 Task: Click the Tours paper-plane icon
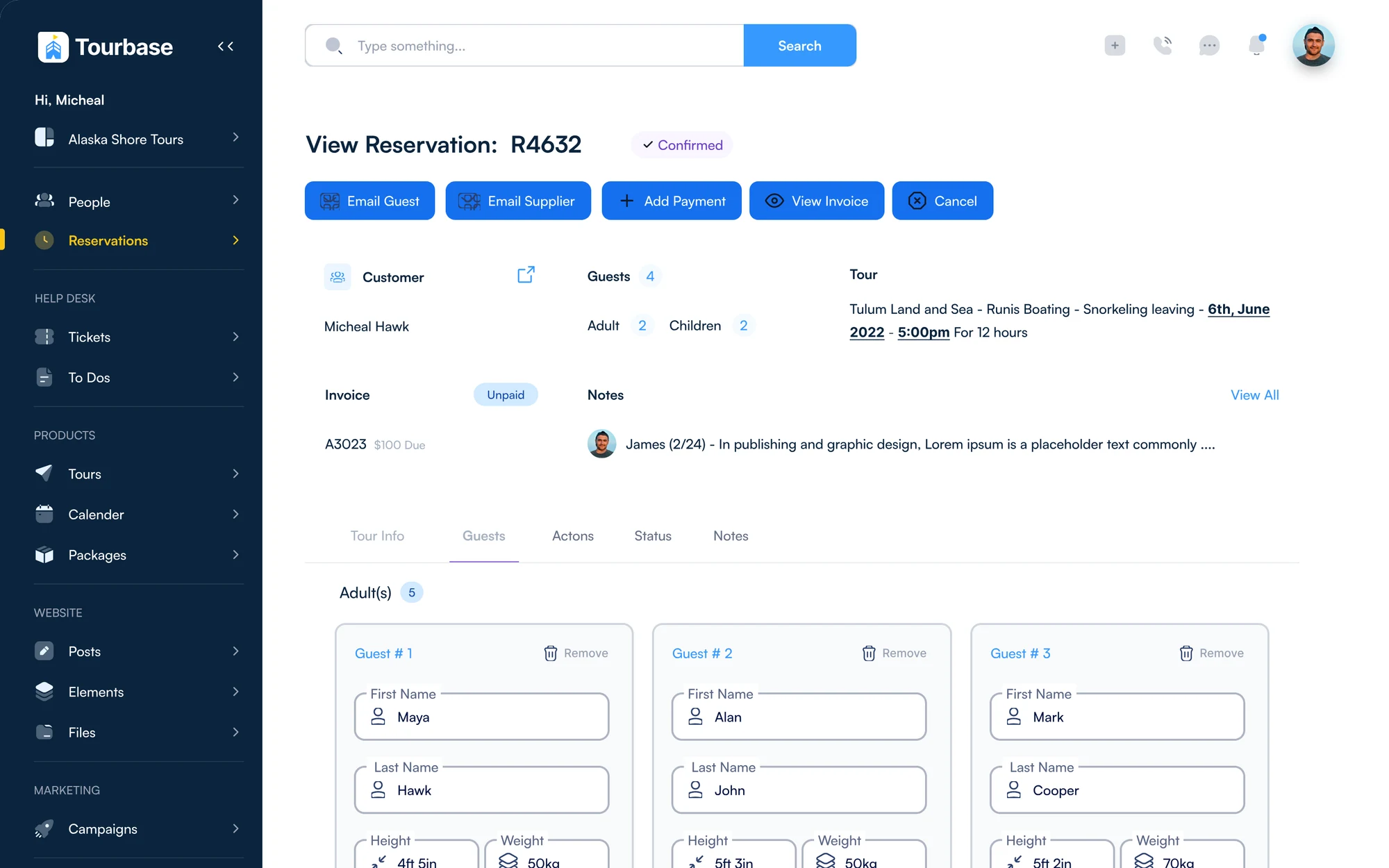click(44, 473)
